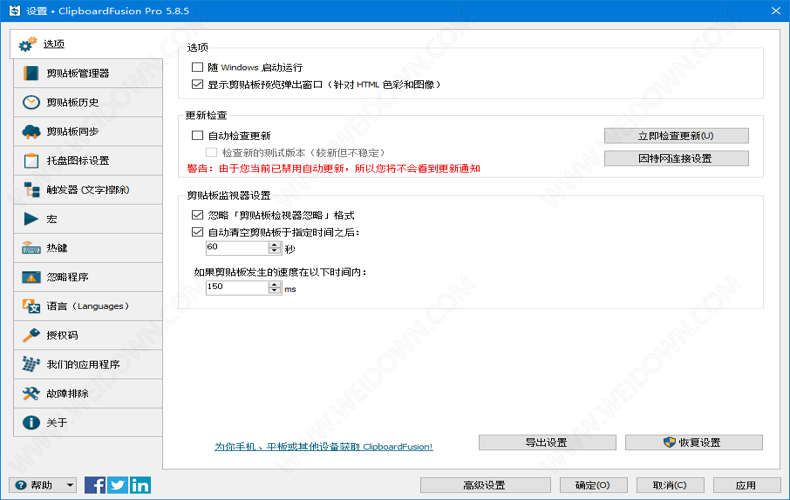
Task: Open 因特网连接设置 button
Action: [x=676, y=158]
